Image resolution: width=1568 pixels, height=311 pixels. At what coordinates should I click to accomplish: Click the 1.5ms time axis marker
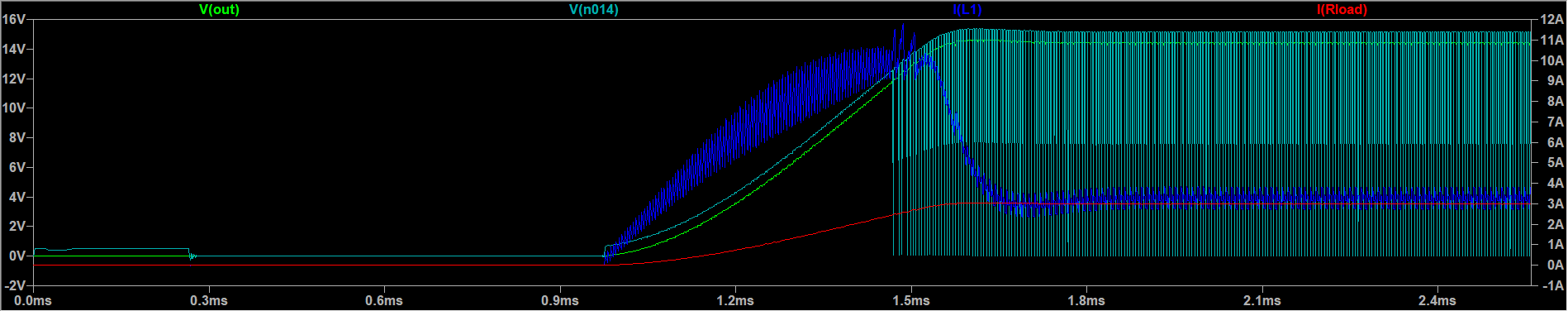coord(911,300)
